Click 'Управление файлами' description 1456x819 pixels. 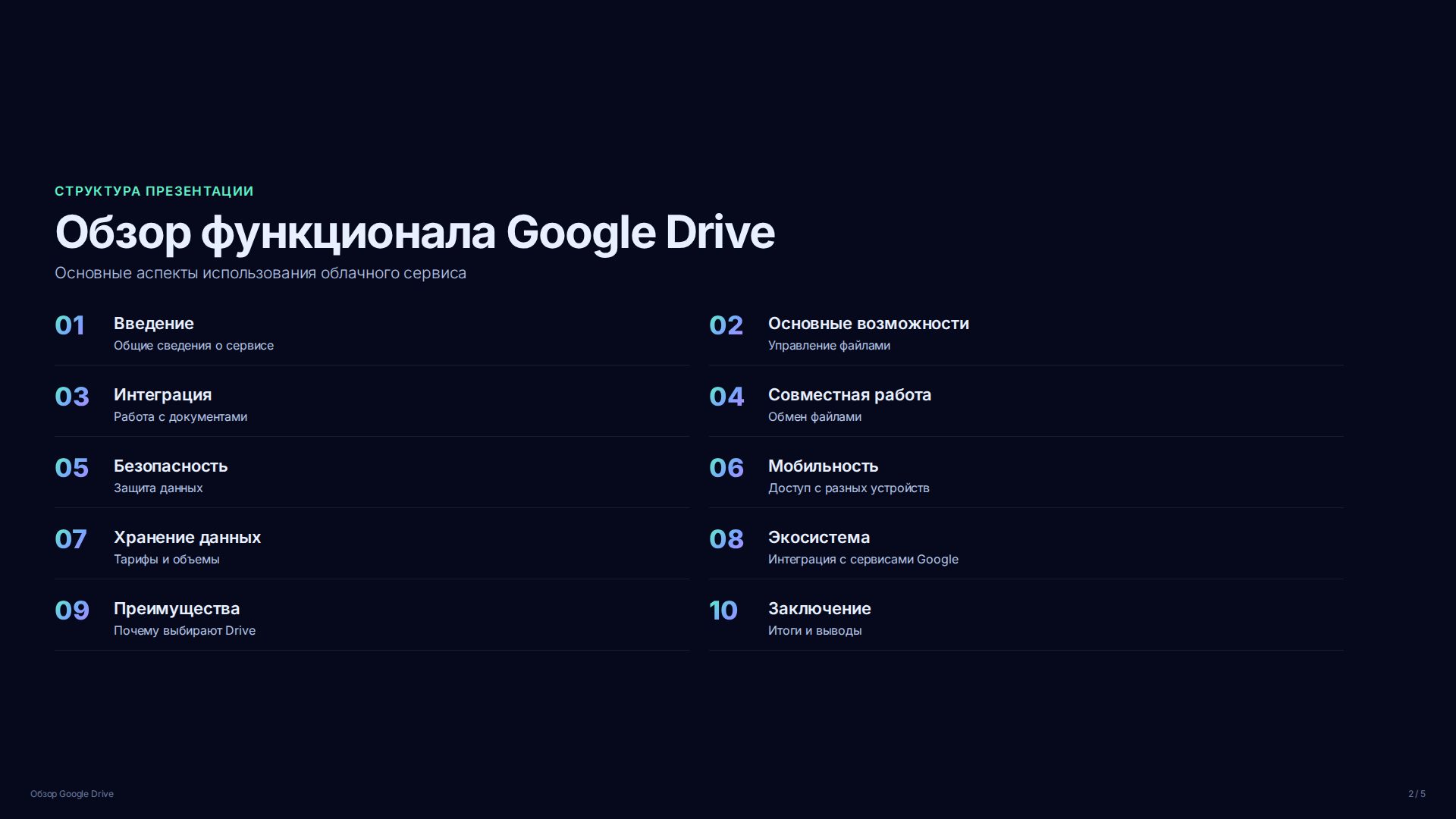[829, 346]
